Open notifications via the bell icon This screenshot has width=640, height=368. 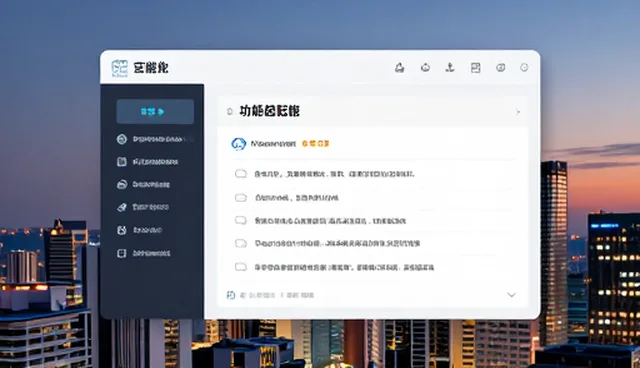[x=400, y=68]
